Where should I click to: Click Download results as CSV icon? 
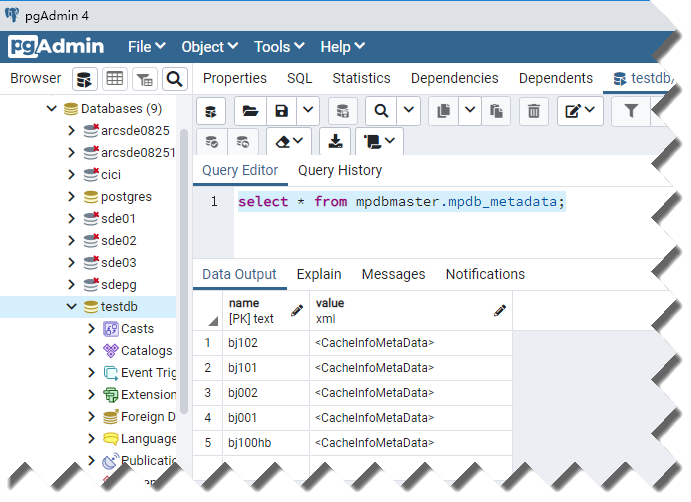335,142
